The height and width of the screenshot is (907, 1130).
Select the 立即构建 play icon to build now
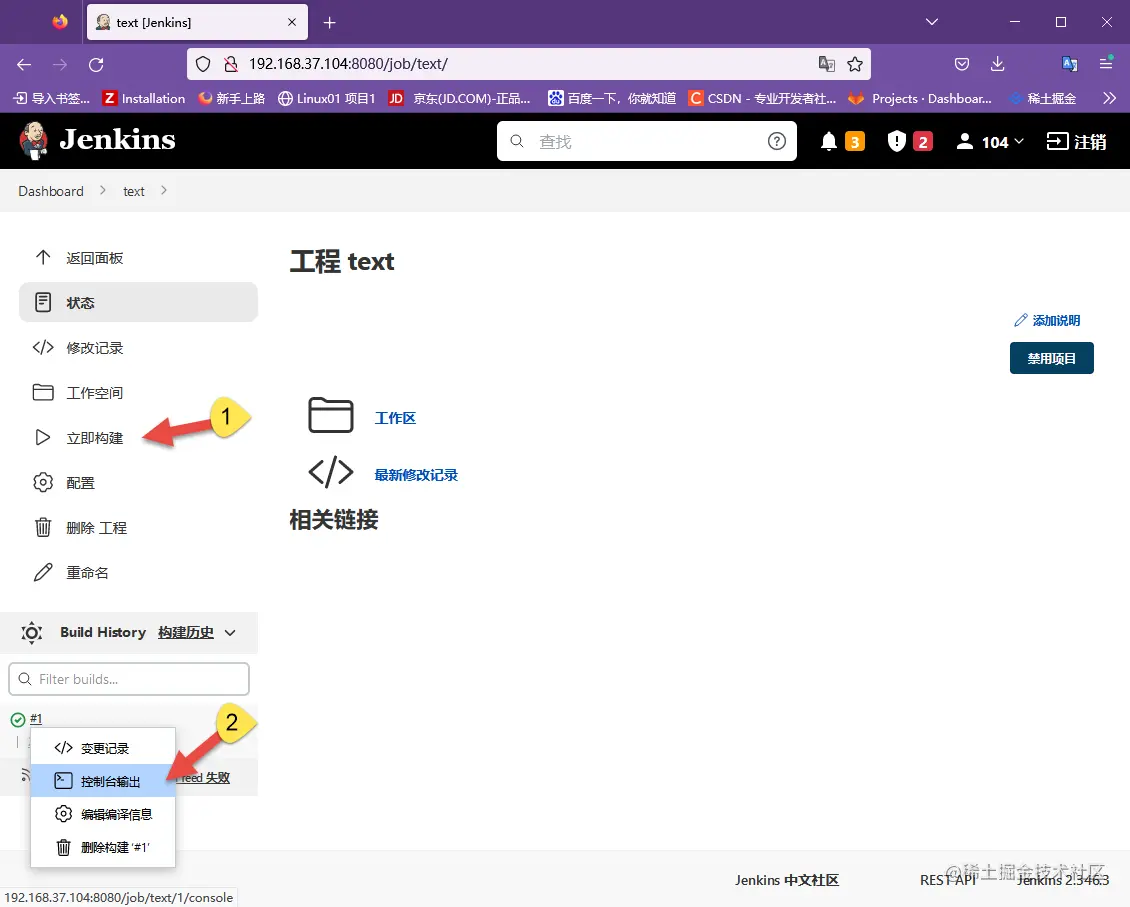(42, 437)
